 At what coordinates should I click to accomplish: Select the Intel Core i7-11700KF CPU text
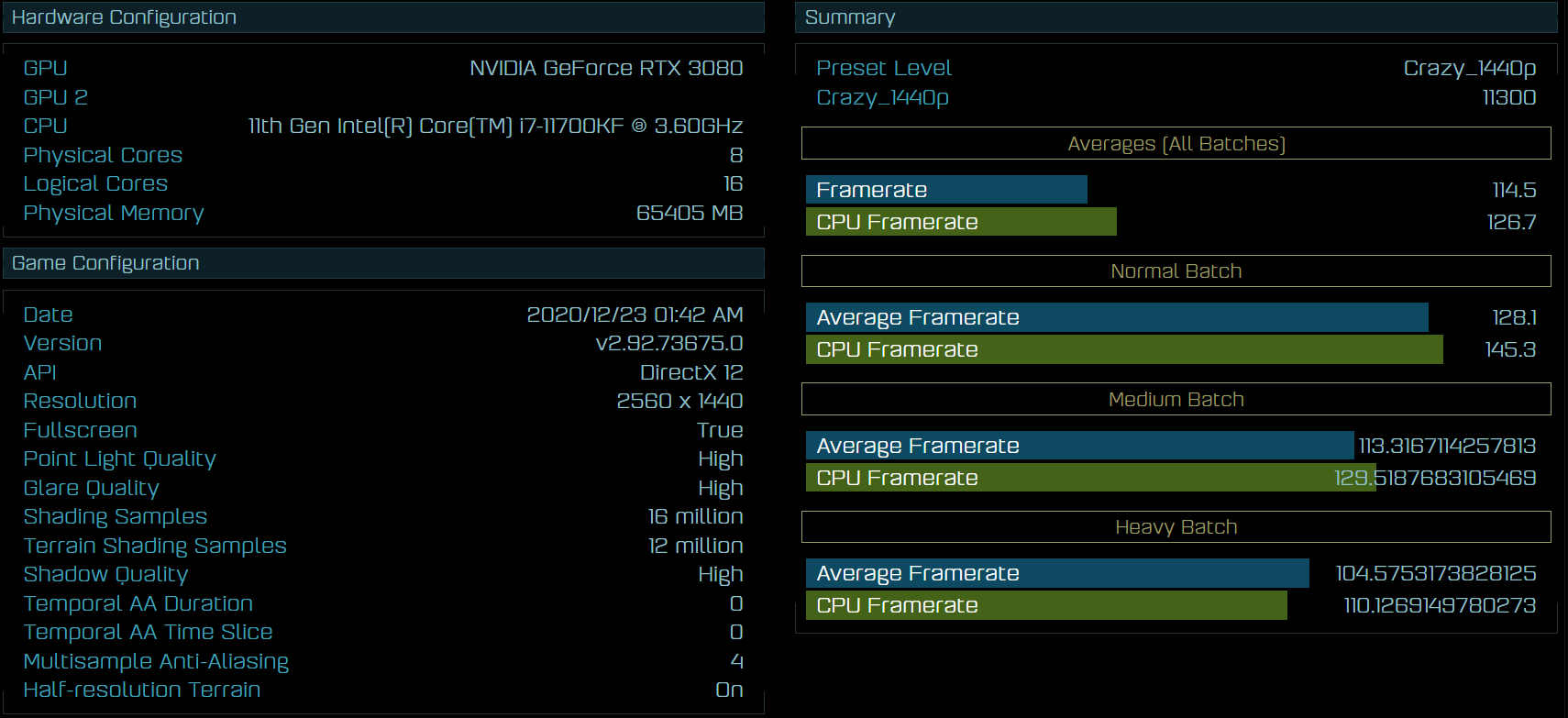pos(495,127)
